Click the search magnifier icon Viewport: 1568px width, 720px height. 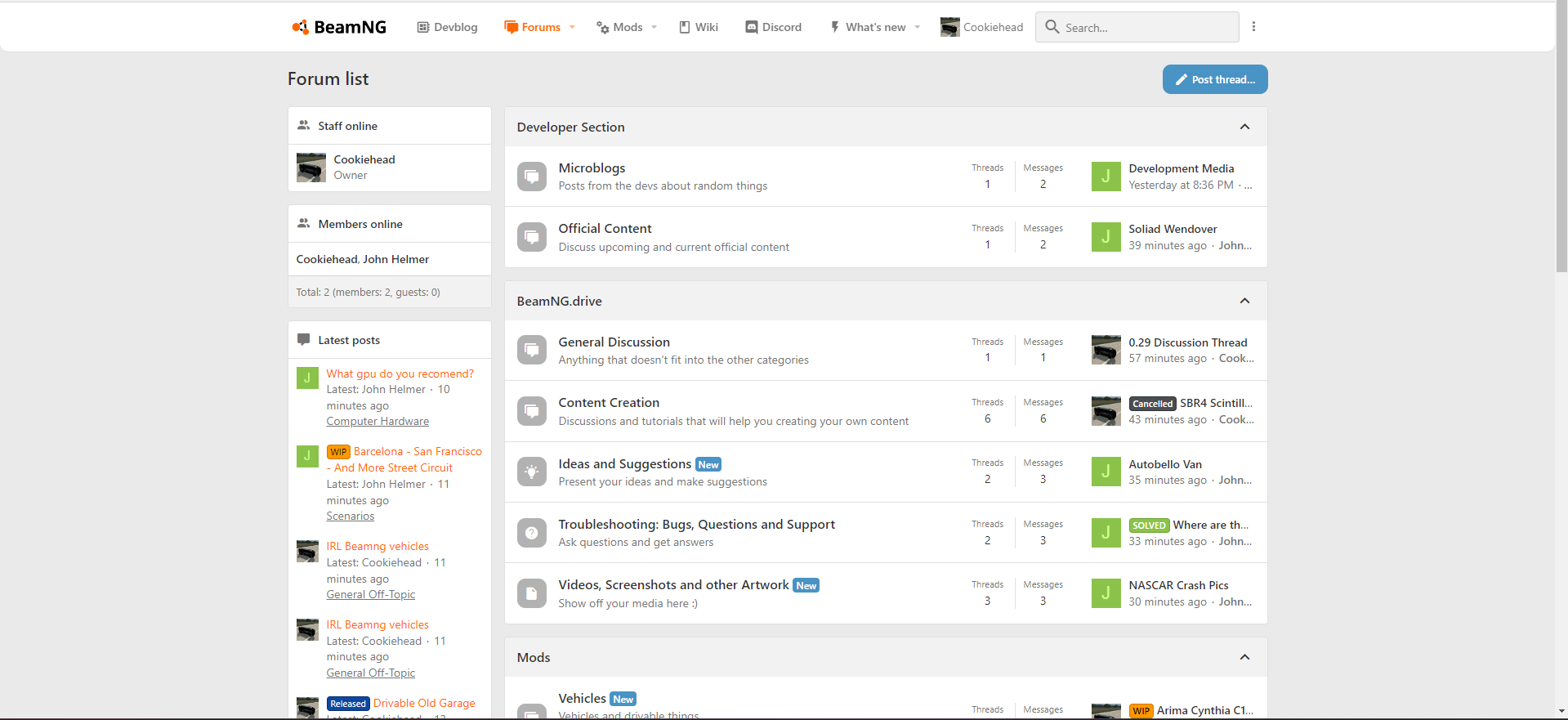tap(1052, 27)
